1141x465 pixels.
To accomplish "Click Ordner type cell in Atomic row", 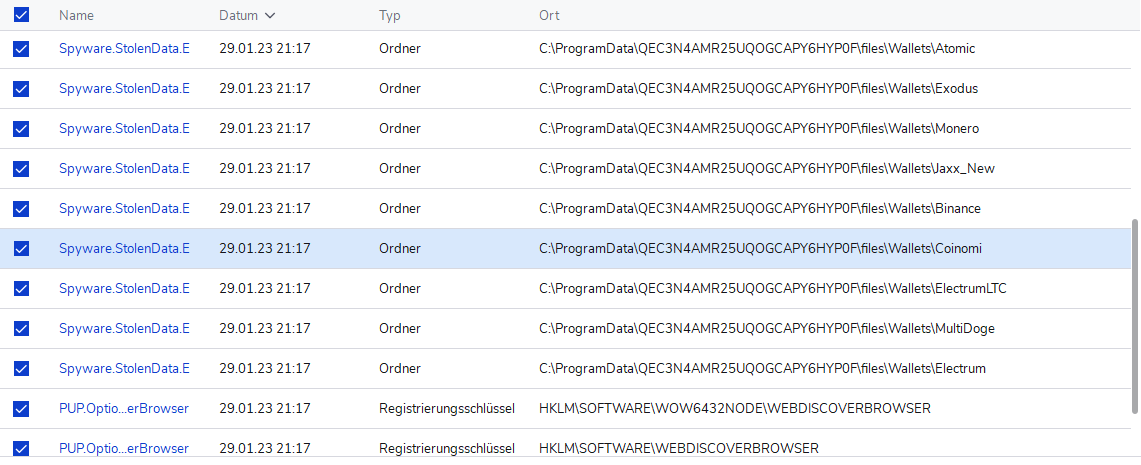I will [x=399, y=49].
